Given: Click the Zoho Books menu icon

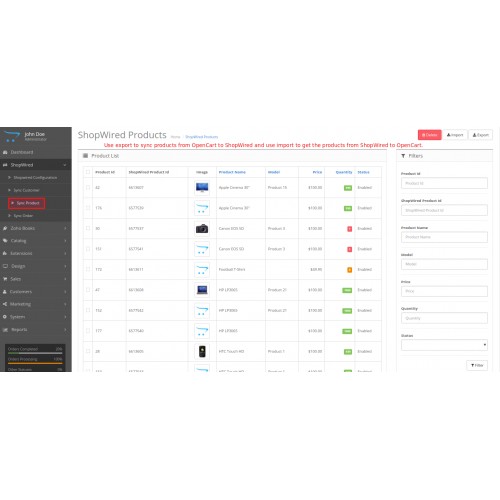Looking at the screenshot, I should [5, 228].
